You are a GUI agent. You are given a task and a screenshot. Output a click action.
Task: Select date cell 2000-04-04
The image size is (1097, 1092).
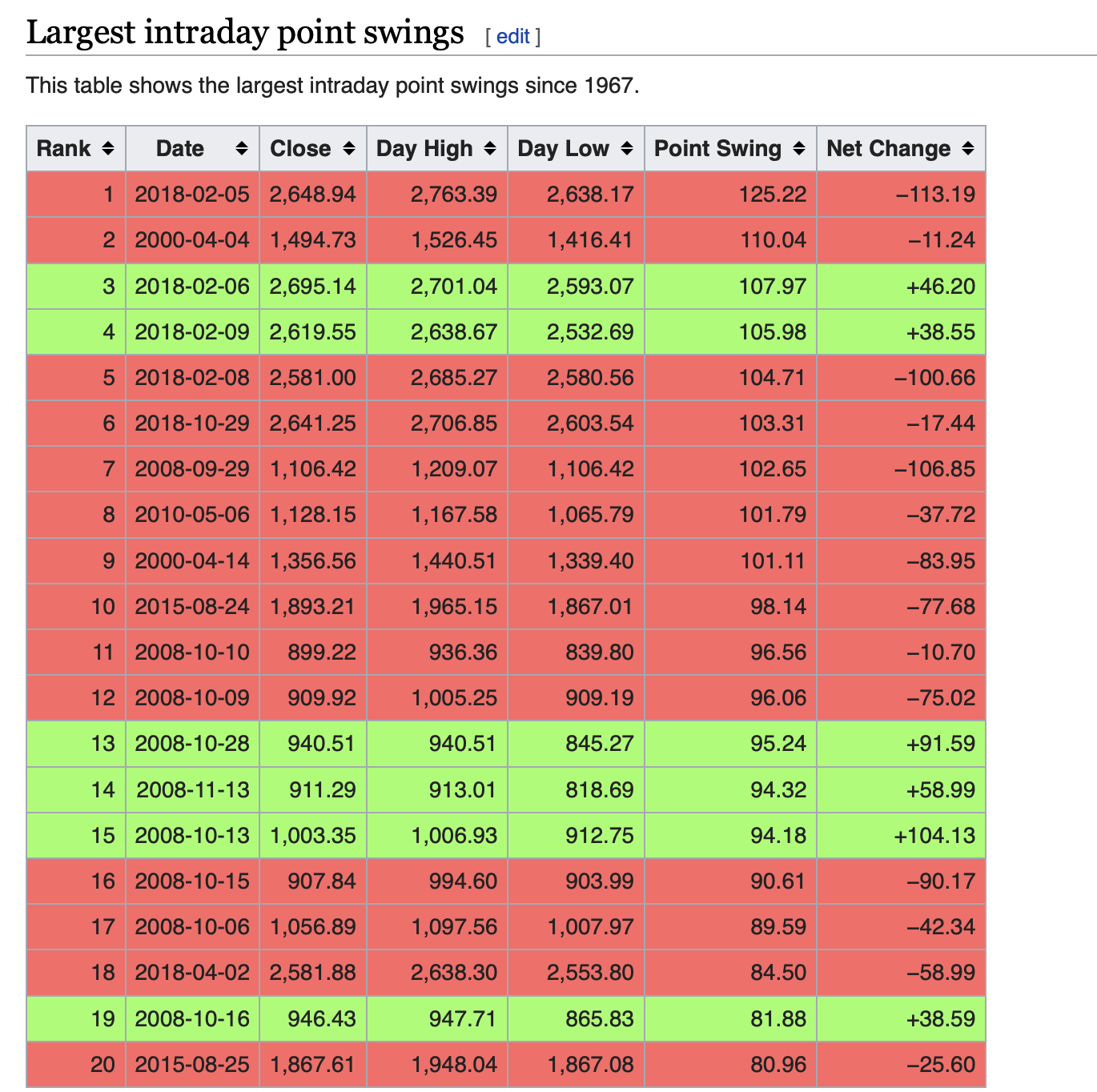[192, 240]
